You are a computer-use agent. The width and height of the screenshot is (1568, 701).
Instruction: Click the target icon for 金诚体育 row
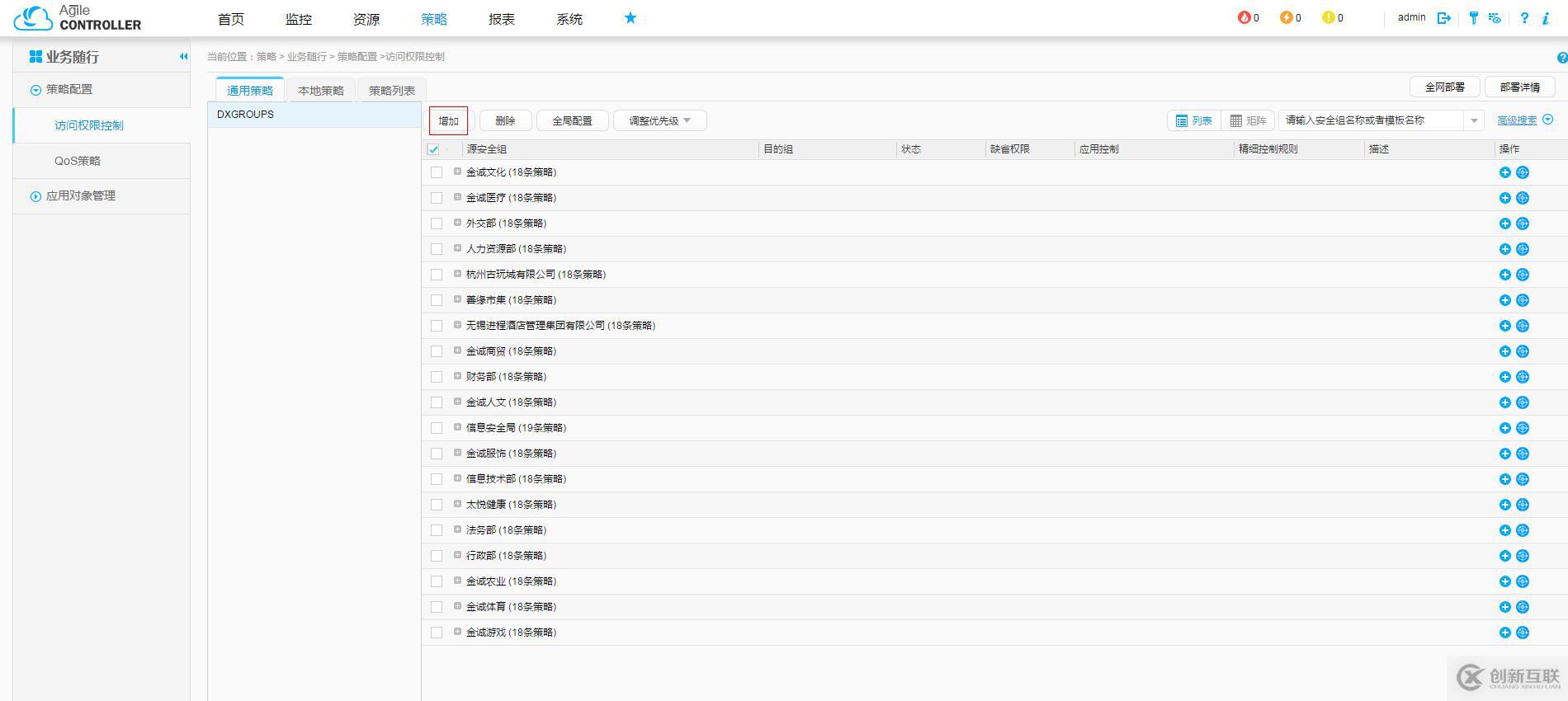tap(1523, 607)
